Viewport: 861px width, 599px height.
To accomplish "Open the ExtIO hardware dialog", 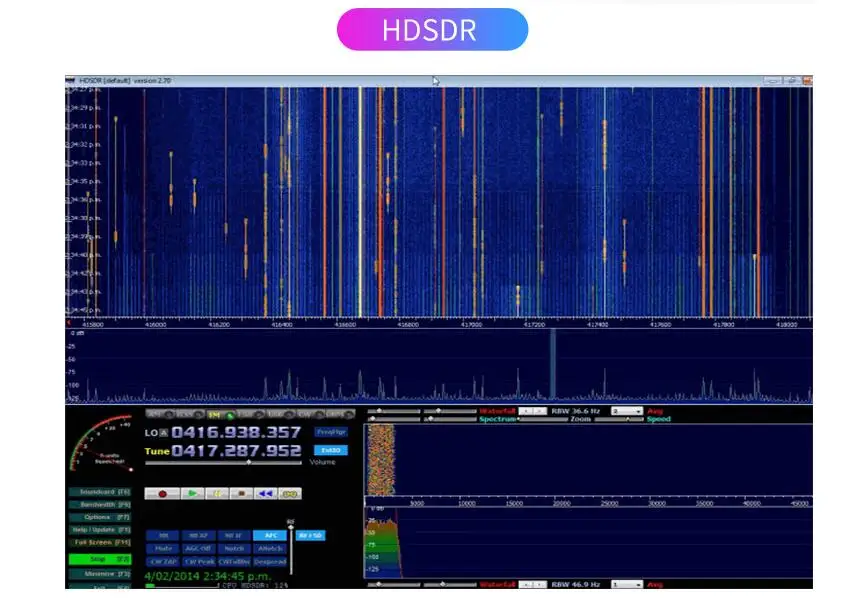I will click(x=331, y=450).
